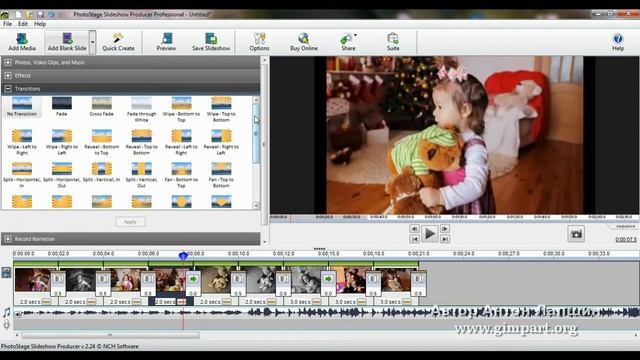Choose Wipe - Bottom to Top transition
The height and width of the screenshot is (360, 640).
181,109
